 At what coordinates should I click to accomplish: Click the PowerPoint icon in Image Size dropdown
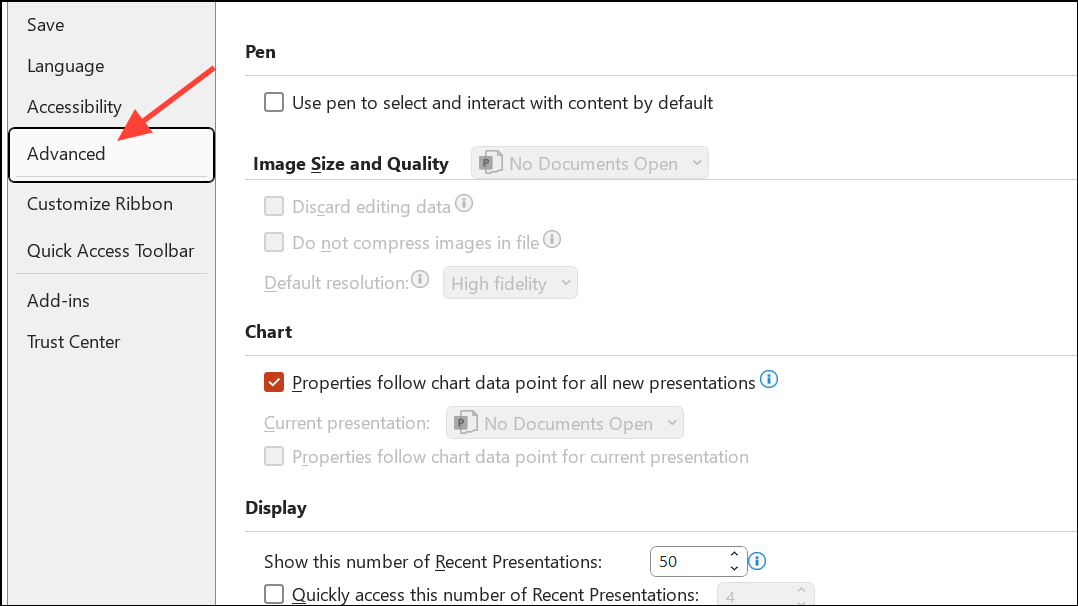click(x=490, y=162)
